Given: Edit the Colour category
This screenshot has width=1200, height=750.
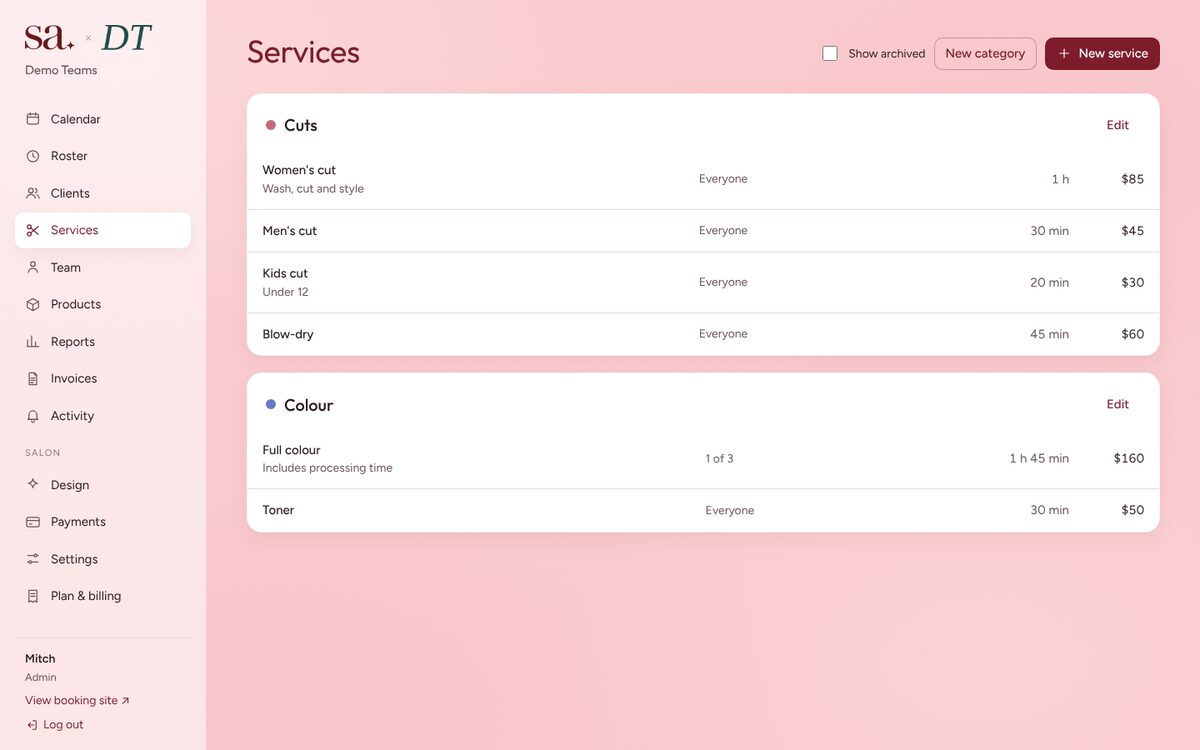Looking at the screenshot, I should pos(1118,405).
